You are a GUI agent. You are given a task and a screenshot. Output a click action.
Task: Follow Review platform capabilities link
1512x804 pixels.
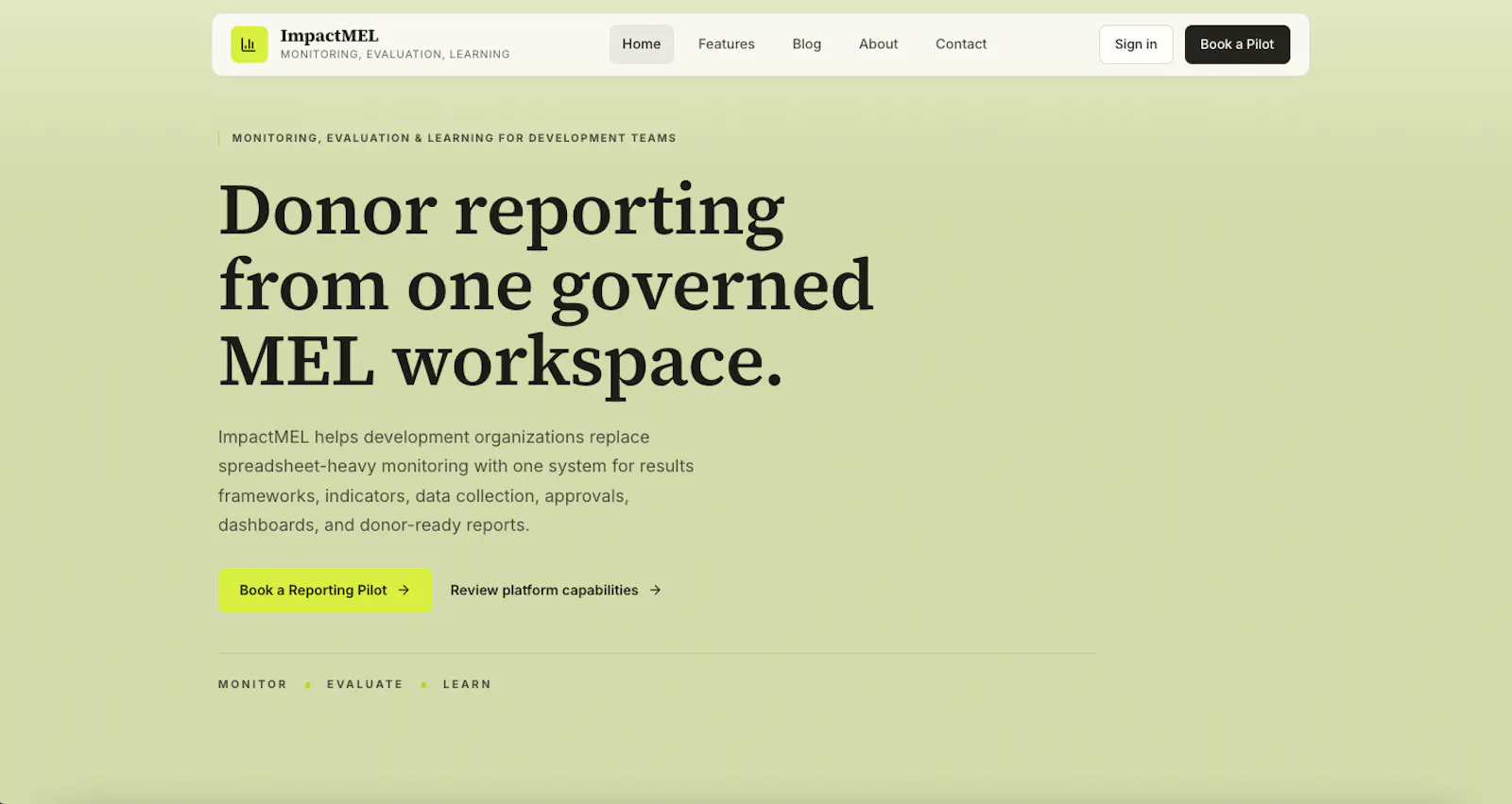[556, 590]
